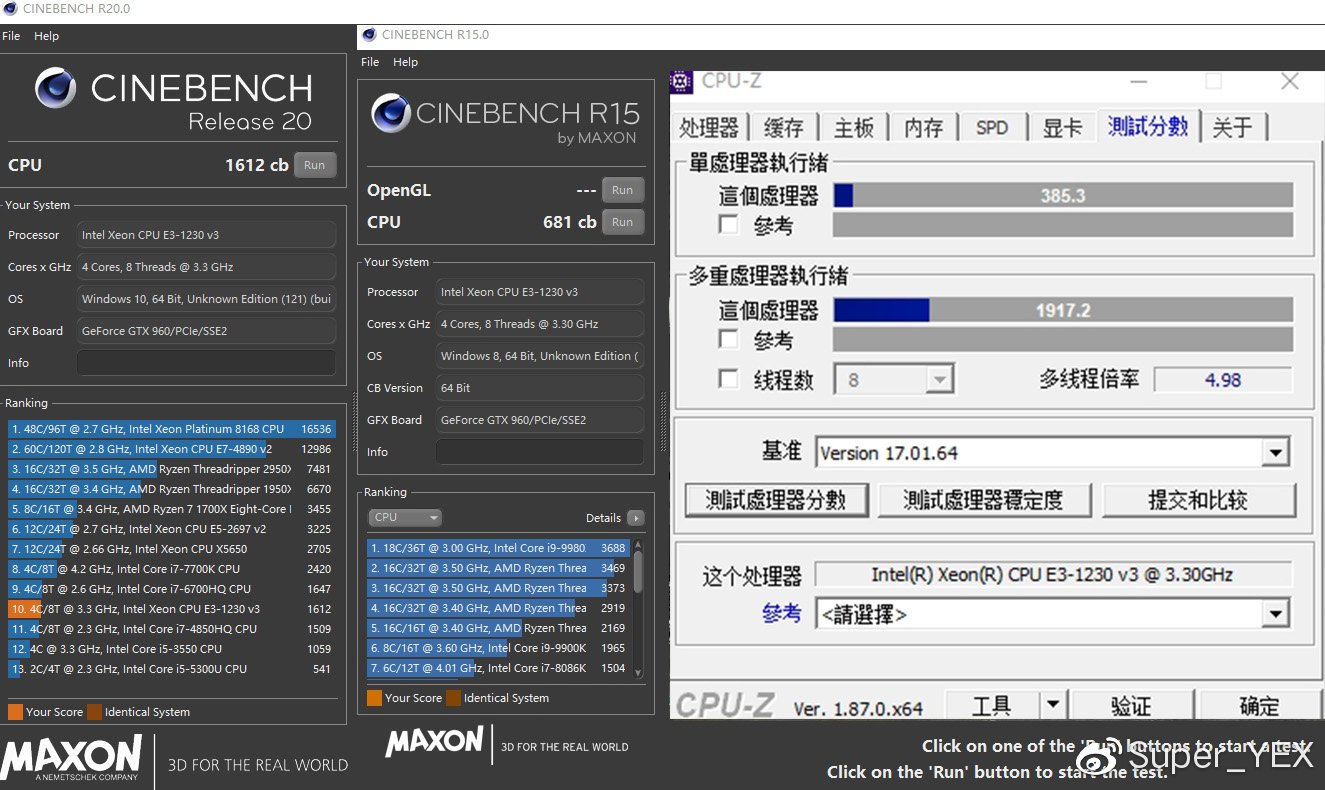The height and width of the screenshot is (790, 1325).
Task: Click the MAXON logo below Cinebench R20
Action: [70, 757]
